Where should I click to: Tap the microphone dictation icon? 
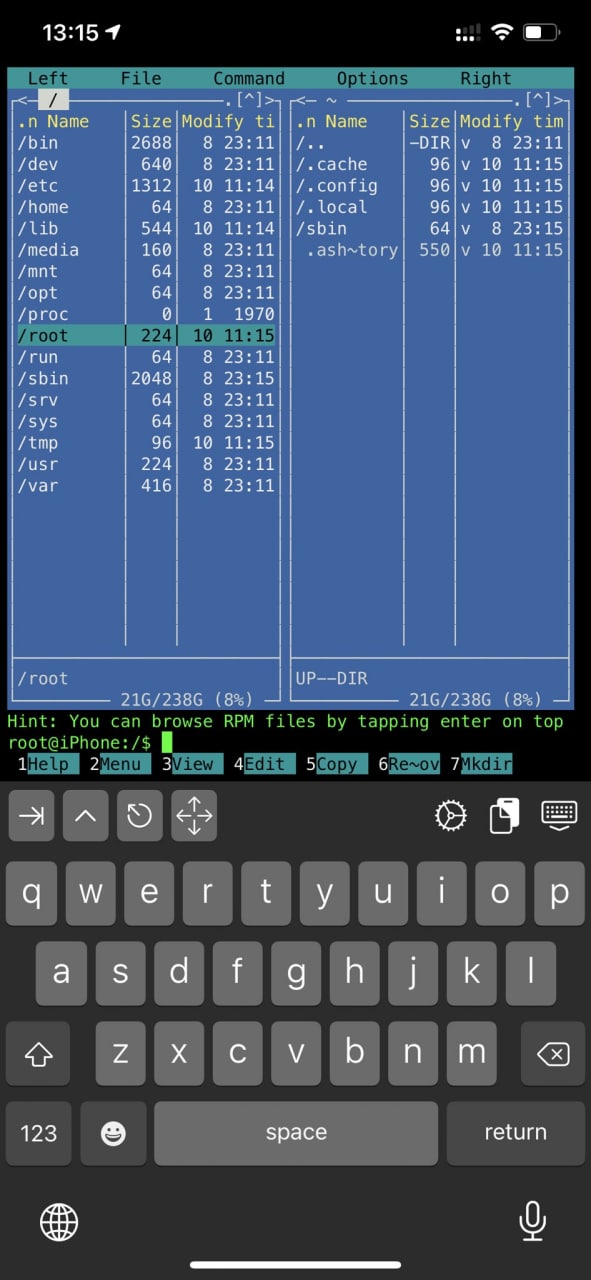[x=532, y=1221]
